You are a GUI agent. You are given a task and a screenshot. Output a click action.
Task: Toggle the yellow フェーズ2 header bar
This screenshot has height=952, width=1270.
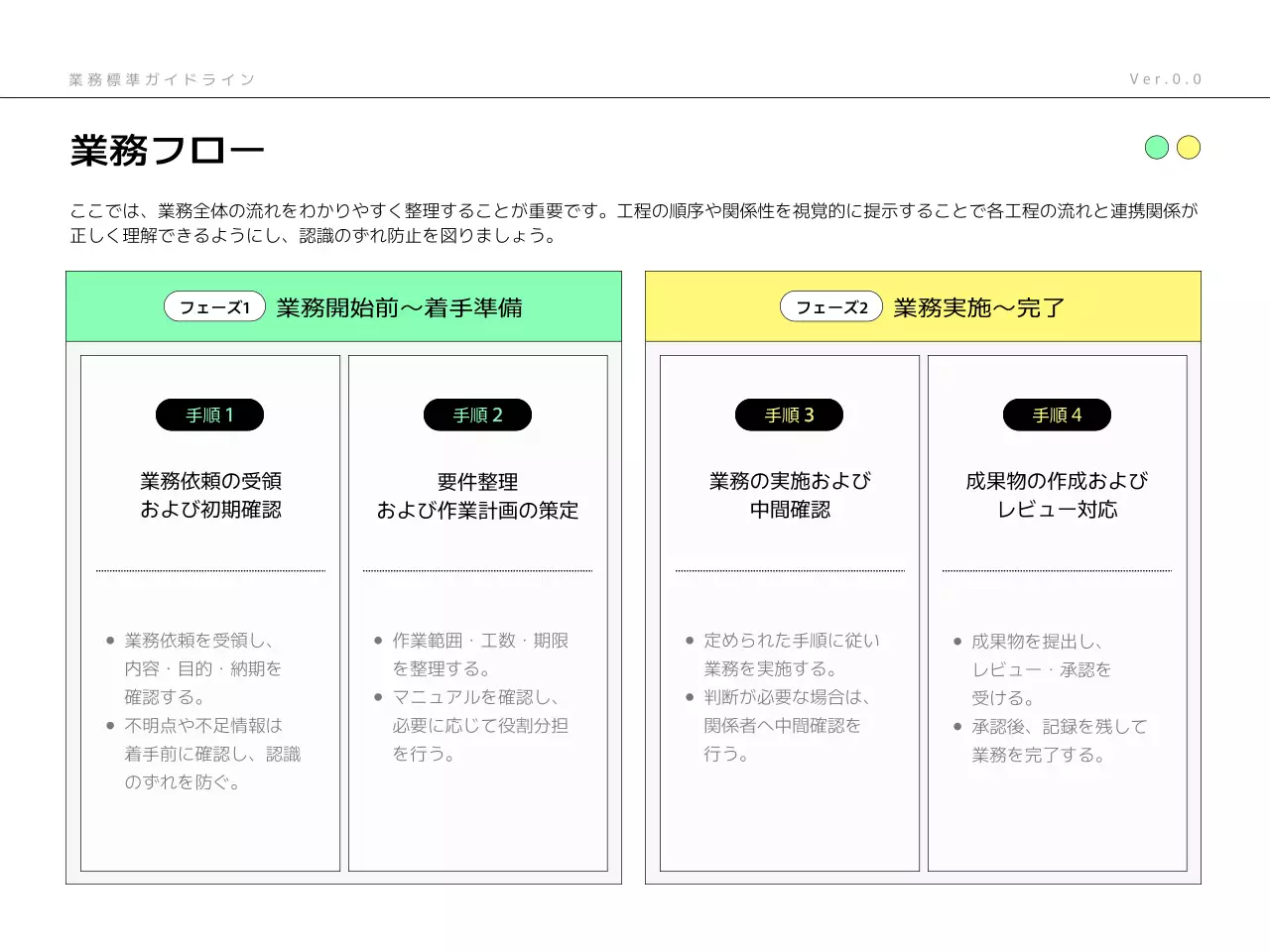[x=922, y=306]
